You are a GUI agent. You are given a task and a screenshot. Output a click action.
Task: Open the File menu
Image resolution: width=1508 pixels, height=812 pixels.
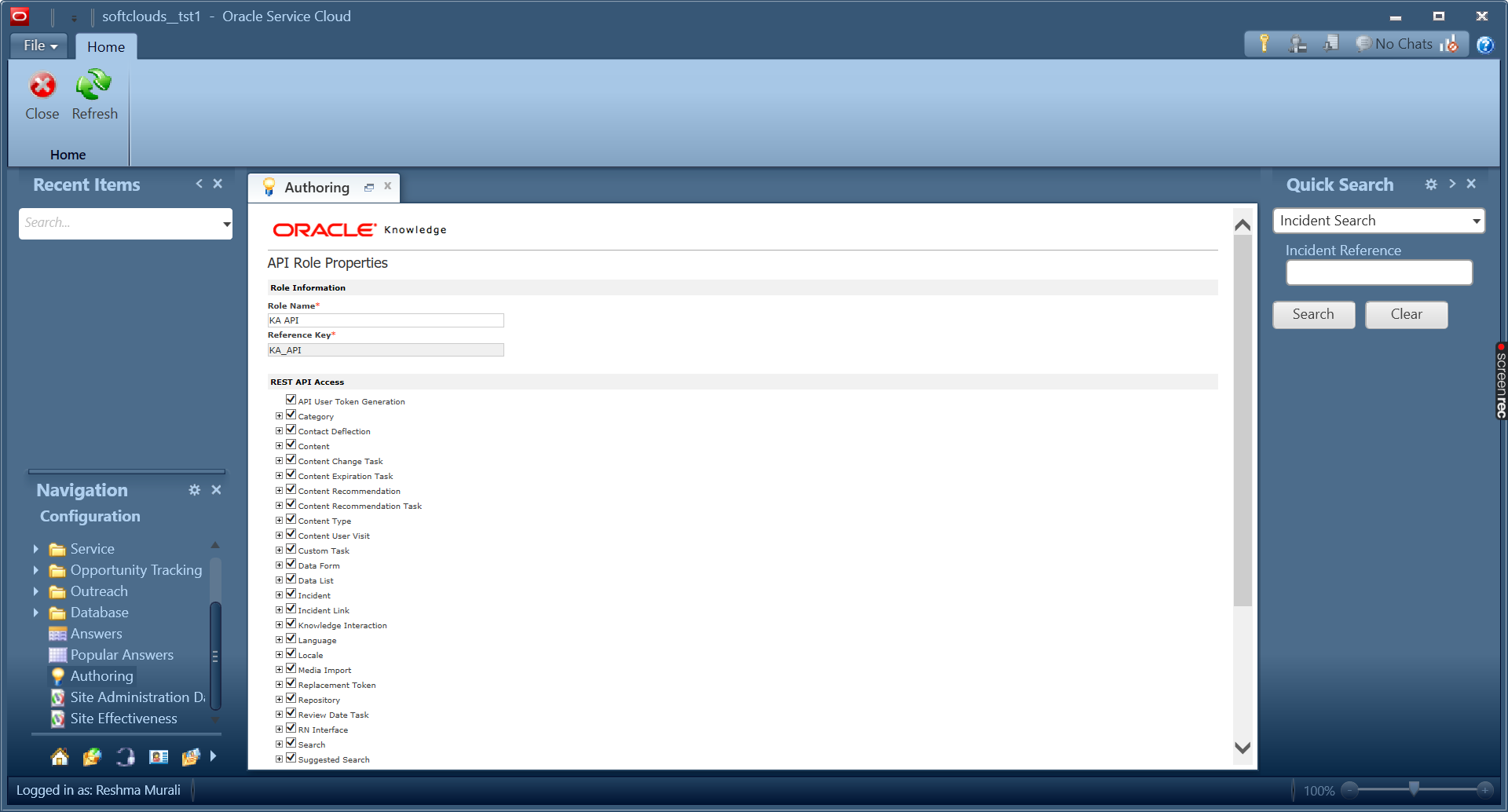coord(39,46)
